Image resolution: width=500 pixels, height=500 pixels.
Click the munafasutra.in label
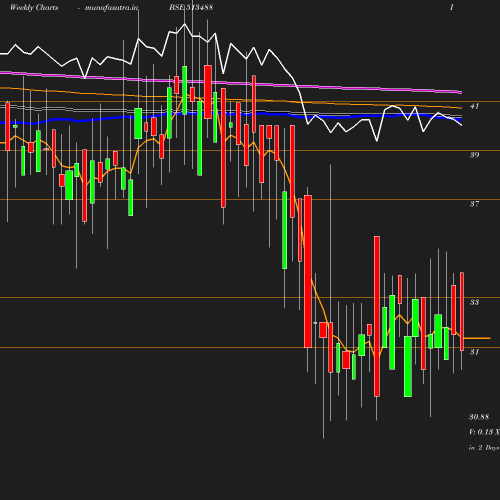[x=111, y=7]
